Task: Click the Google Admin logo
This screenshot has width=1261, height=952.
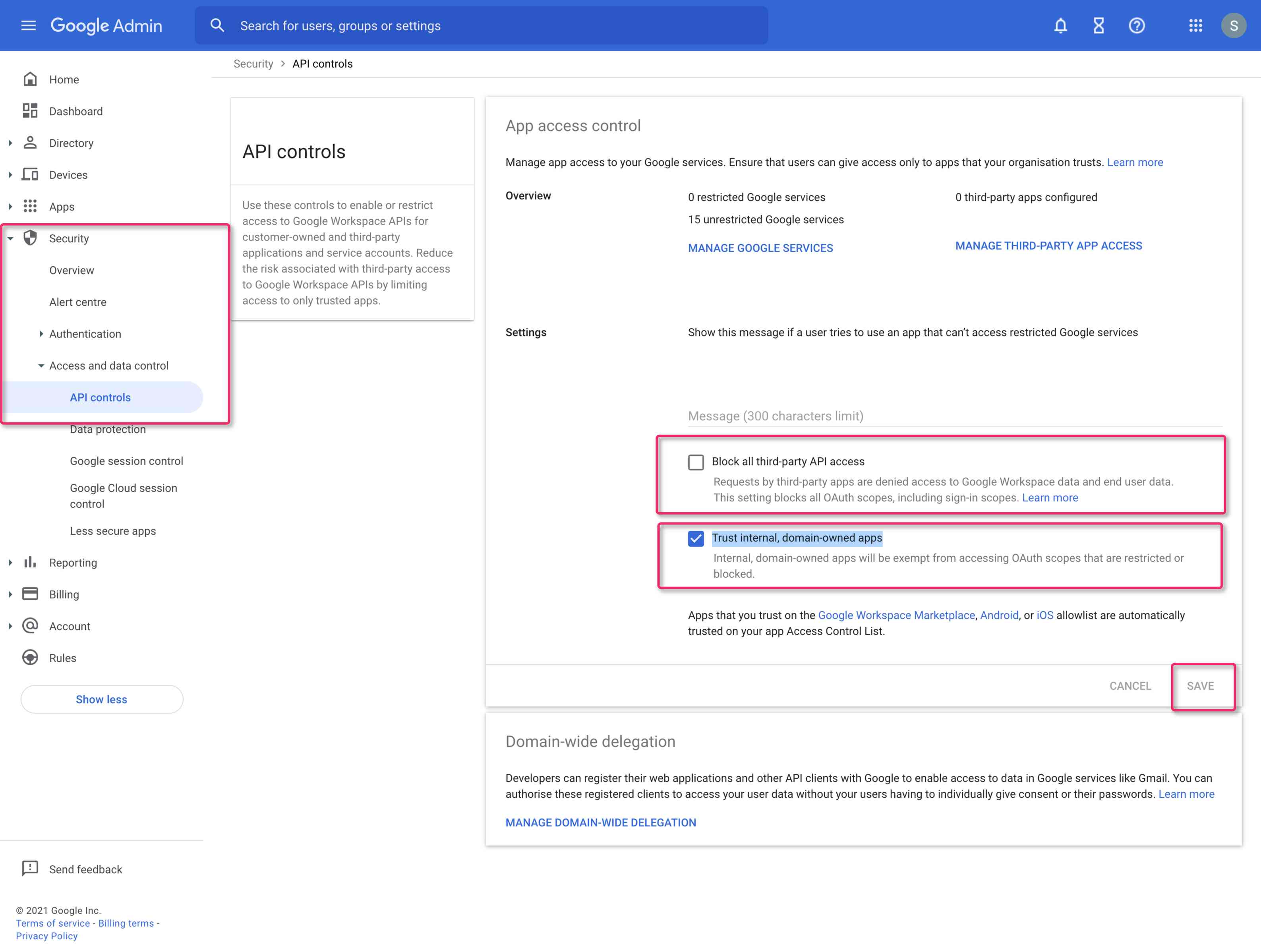Action: 106,26
